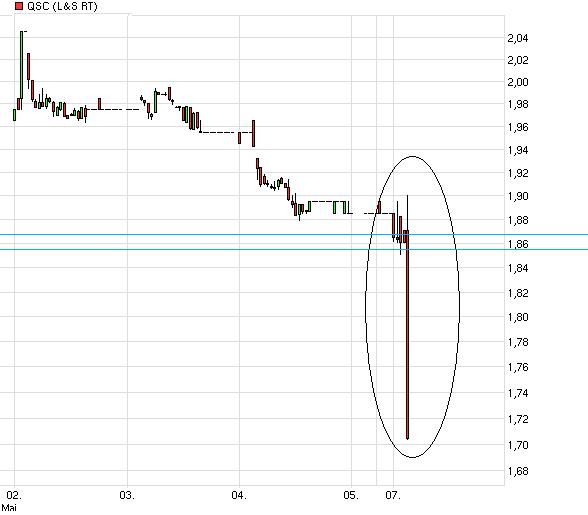Viewport: 588px width, 515px height.
Task: Select the 1,98 price axis label
Action: tap(518, 104)
